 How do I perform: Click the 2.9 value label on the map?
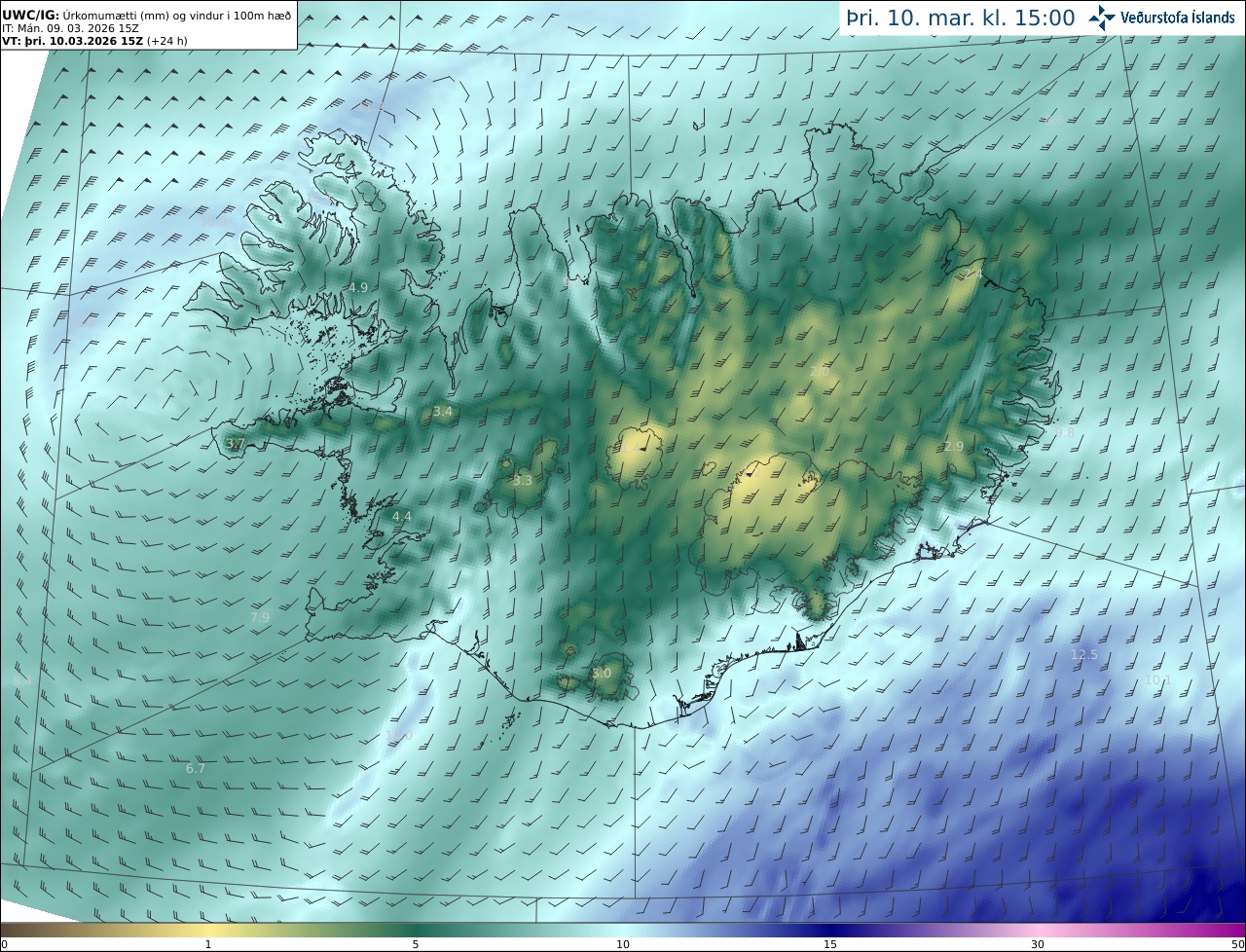pos(954,446)
